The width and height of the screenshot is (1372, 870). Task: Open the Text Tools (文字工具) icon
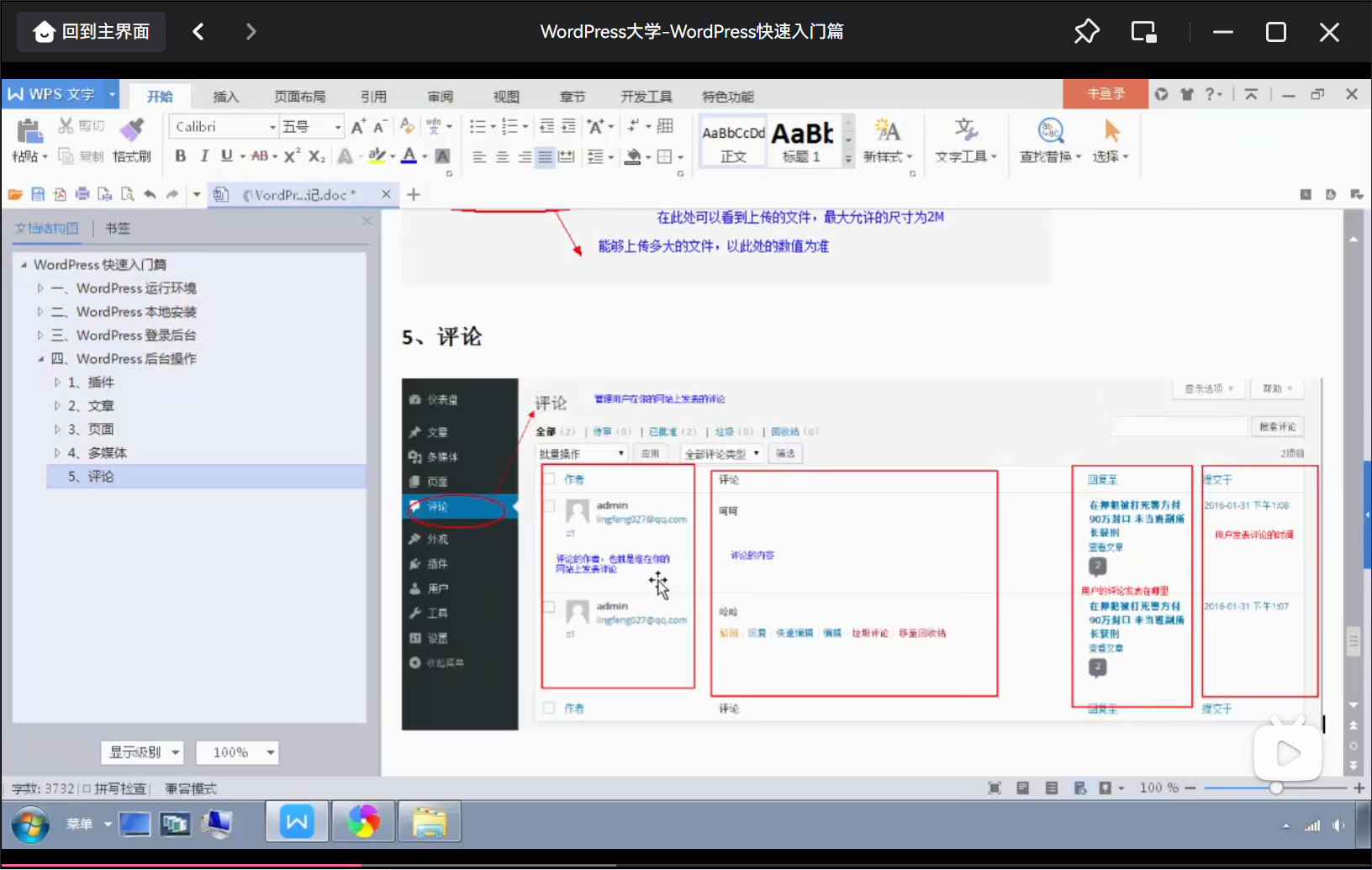[965, 130]
